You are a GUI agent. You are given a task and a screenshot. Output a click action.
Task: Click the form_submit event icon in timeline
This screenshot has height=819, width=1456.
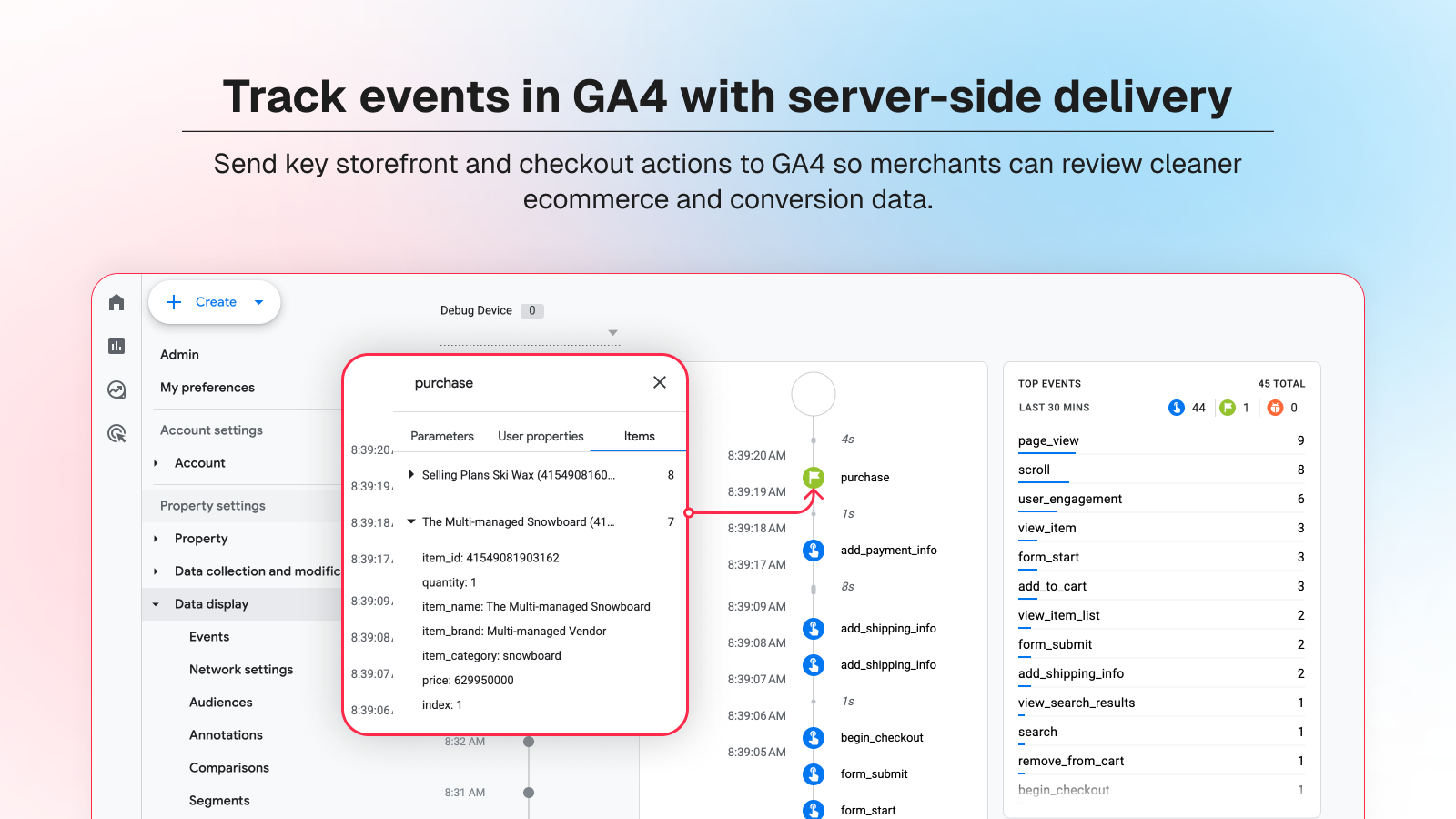pyautogui.click(x=814, y=773)
